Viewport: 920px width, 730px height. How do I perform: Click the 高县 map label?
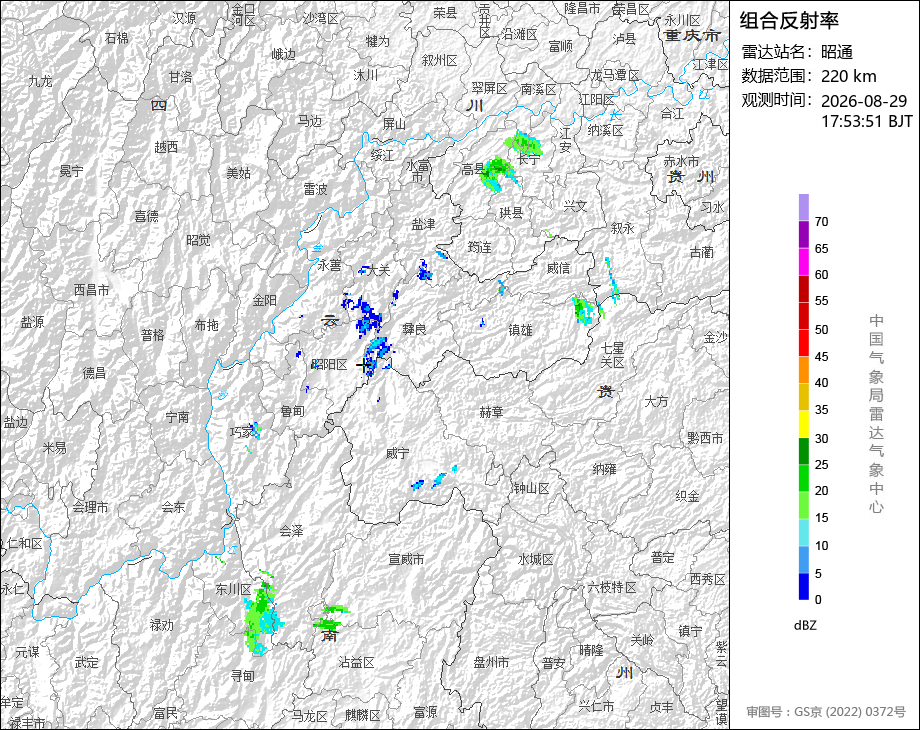(x=473, y=170)
